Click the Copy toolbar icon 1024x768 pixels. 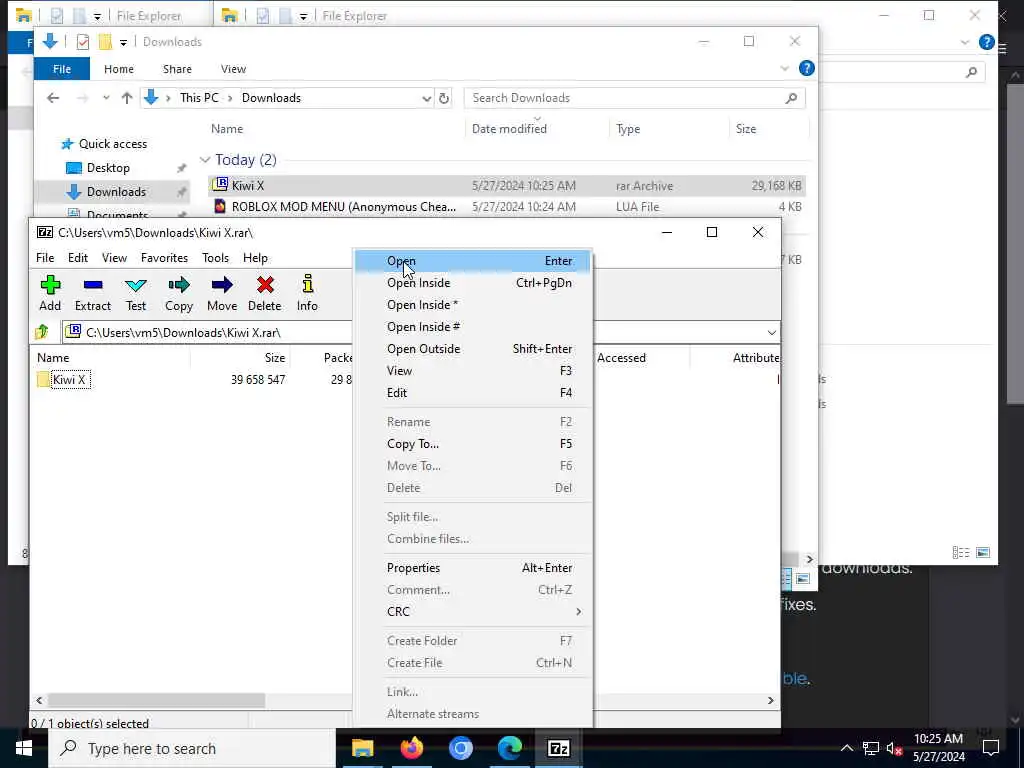click(178, 293)
